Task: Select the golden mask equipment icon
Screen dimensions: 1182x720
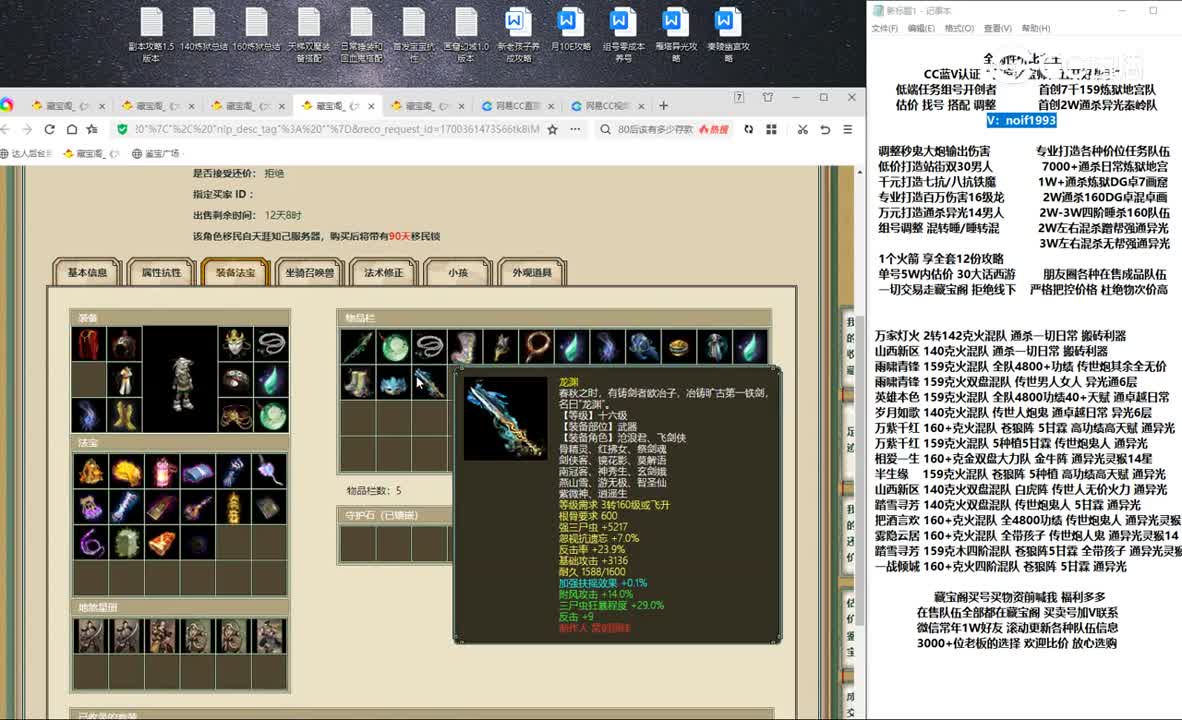Action: click(x=235, y=345)
